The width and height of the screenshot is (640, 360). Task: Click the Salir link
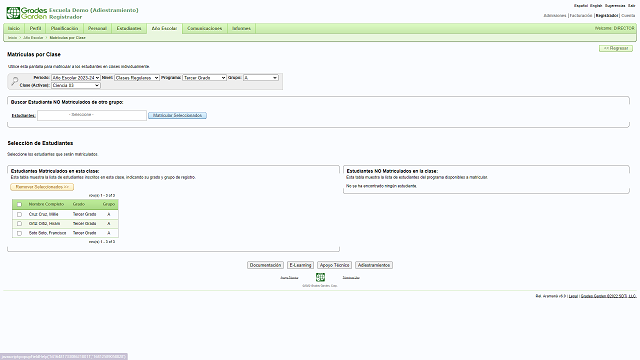coord(632,6)
